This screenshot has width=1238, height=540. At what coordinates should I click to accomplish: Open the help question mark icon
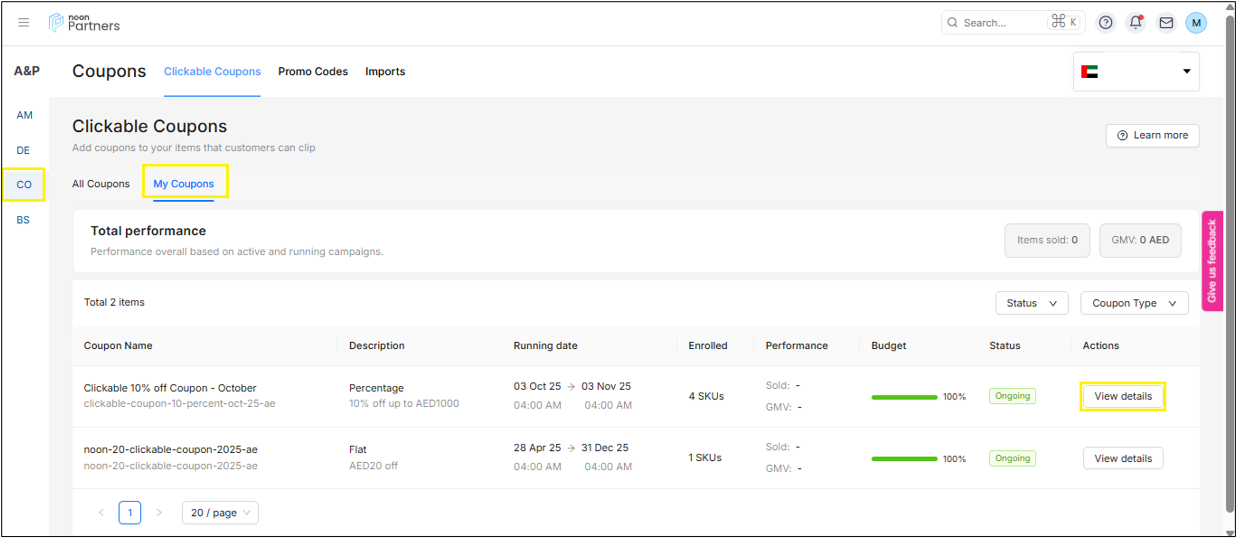tap(1105, 23)
